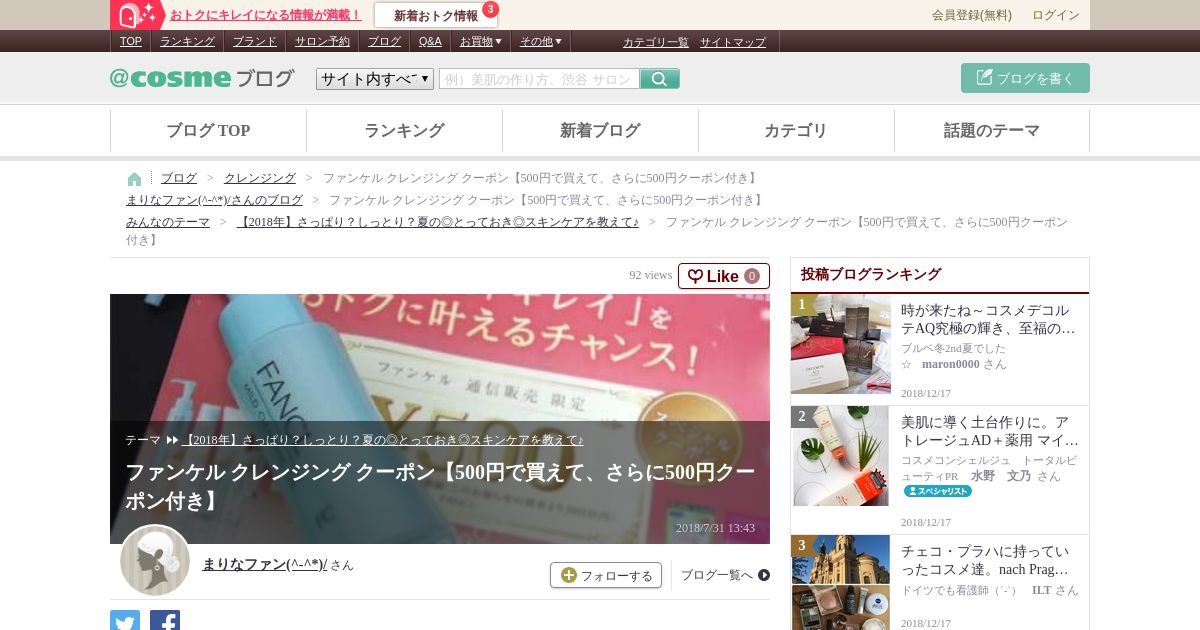Click 会員登録(無料) link
This screenshot has height=630, width=1200.
pos(972,15)
